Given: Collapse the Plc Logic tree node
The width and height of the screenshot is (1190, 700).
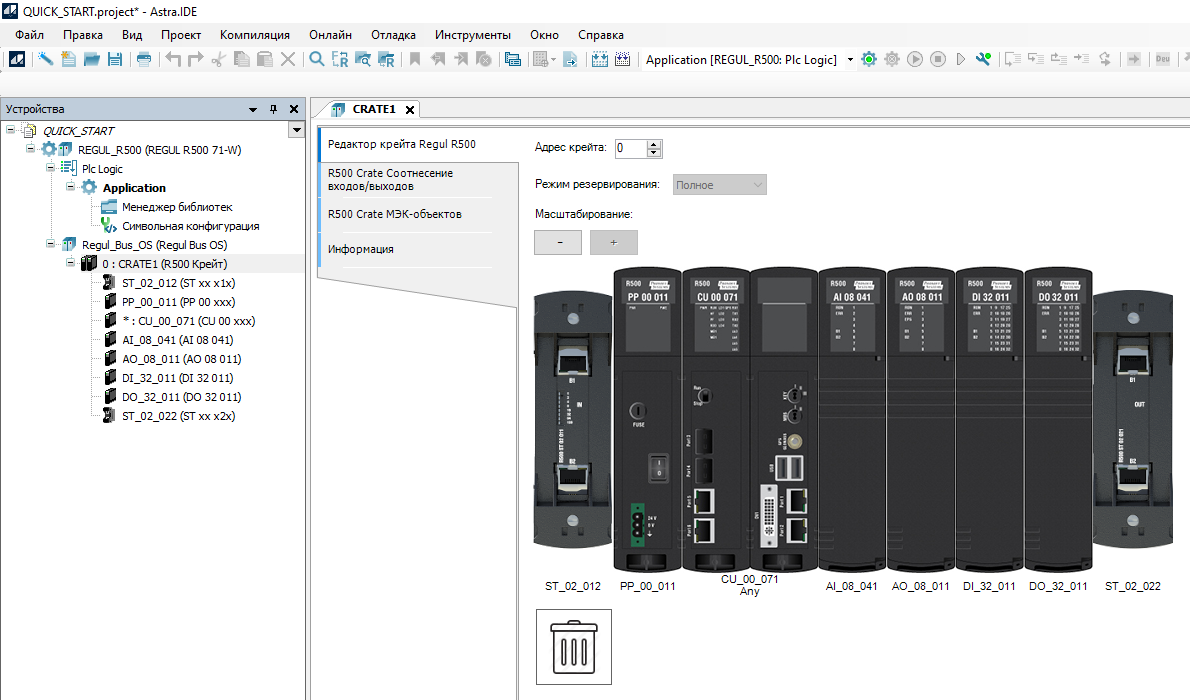Looking at the screenshot, I should [x=51, y=169].
